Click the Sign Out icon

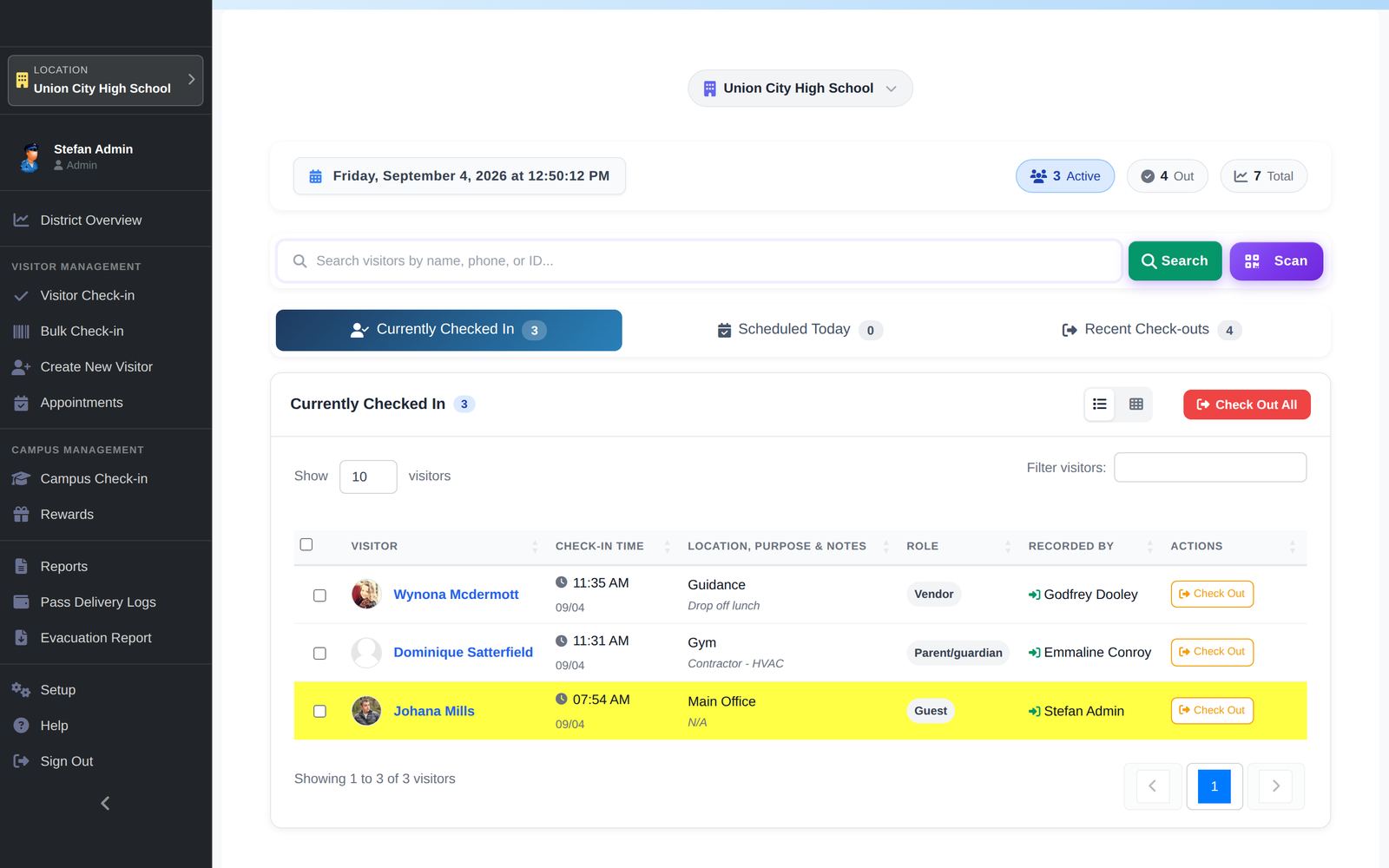22,761
